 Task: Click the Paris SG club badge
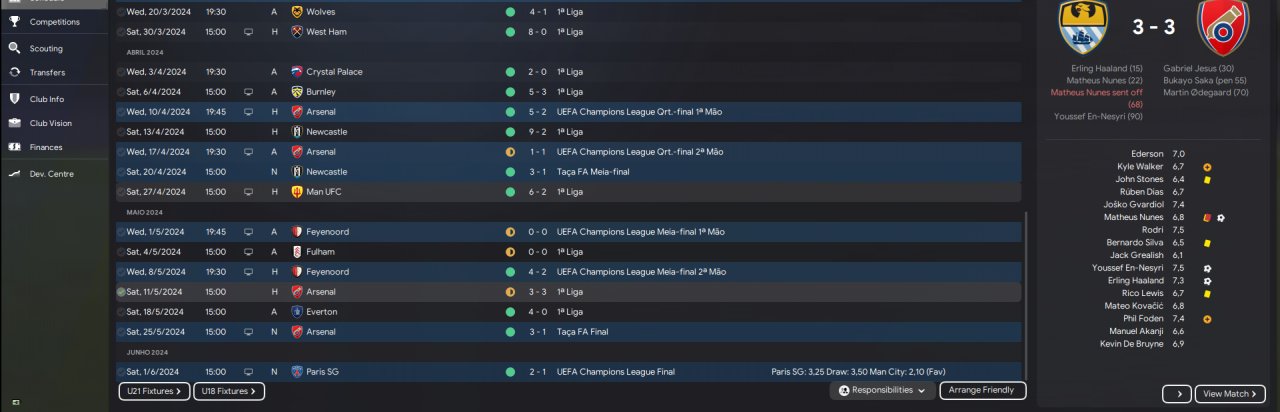click(x=297, y=372)
